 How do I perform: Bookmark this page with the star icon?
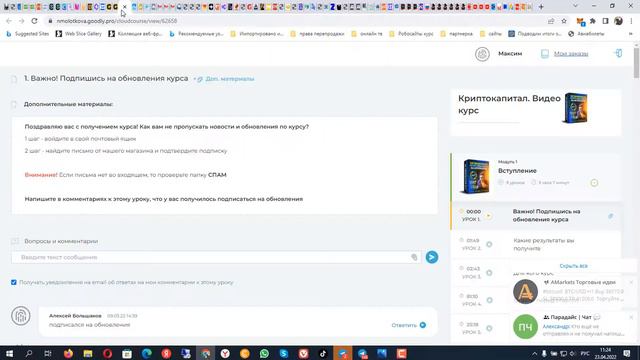click(x=564, y=21)
